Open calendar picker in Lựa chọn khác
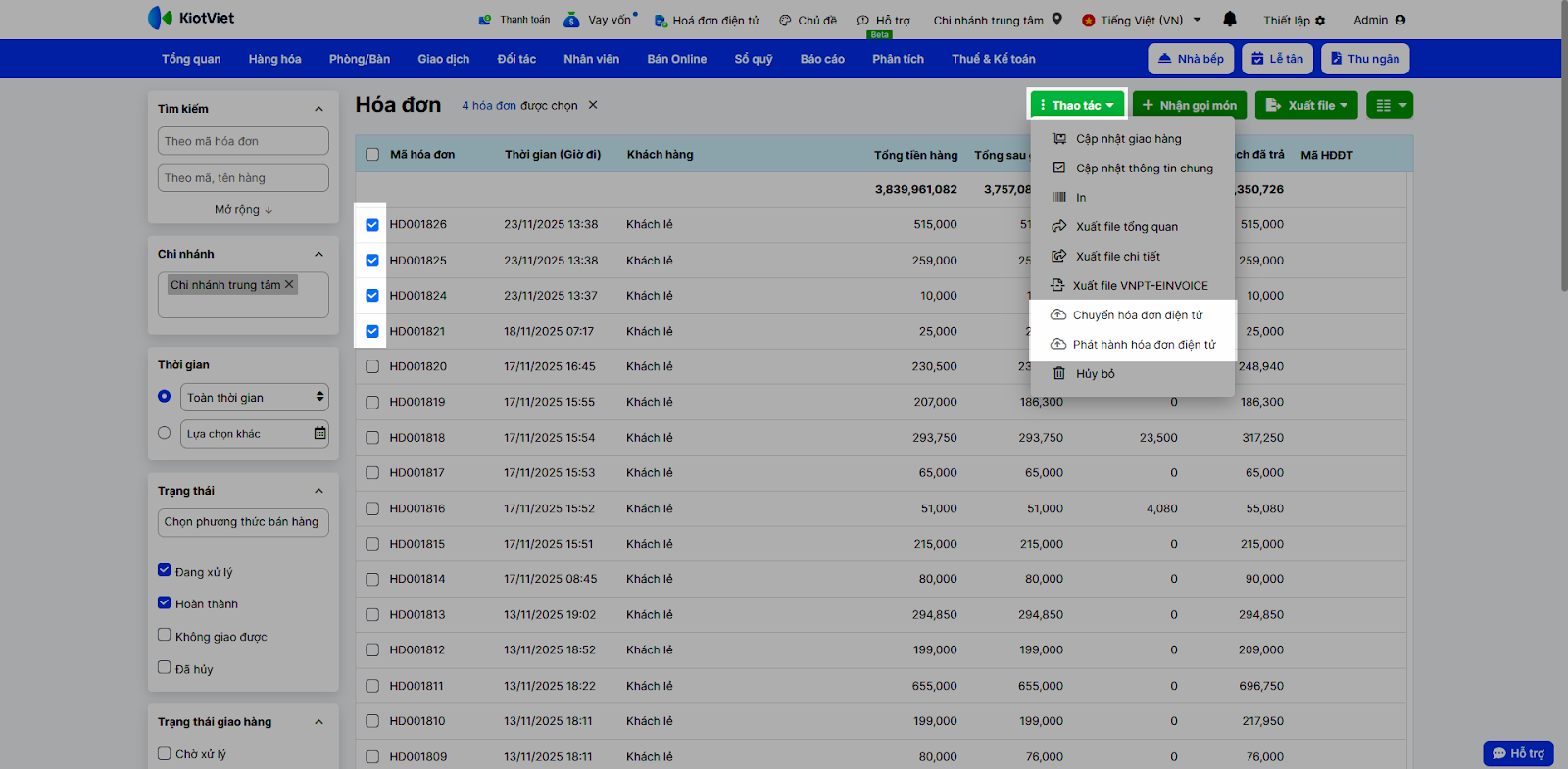1568x769 pixels. pos(319,433)
